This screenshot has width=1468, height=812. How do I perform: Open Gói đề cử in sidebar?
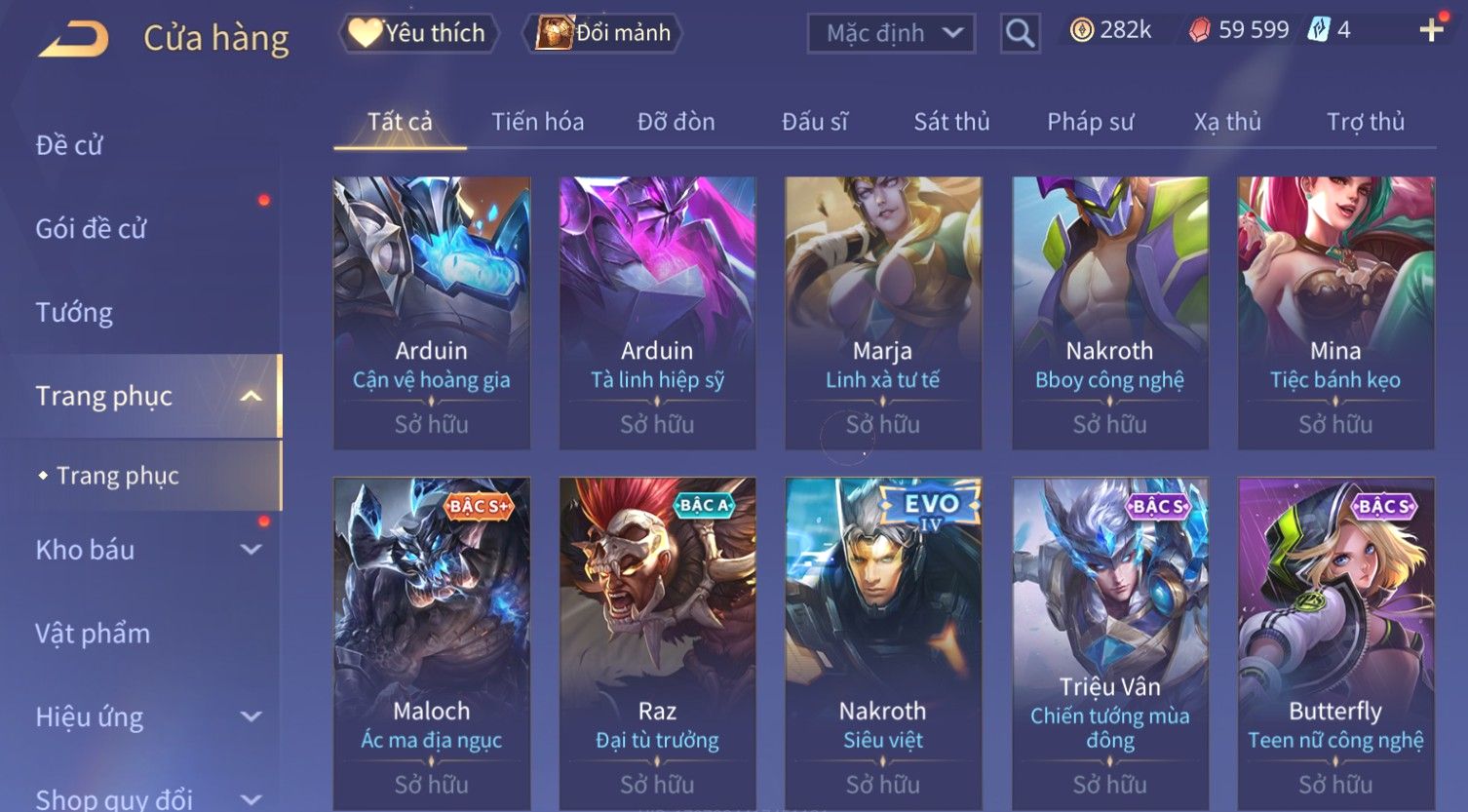91,229
